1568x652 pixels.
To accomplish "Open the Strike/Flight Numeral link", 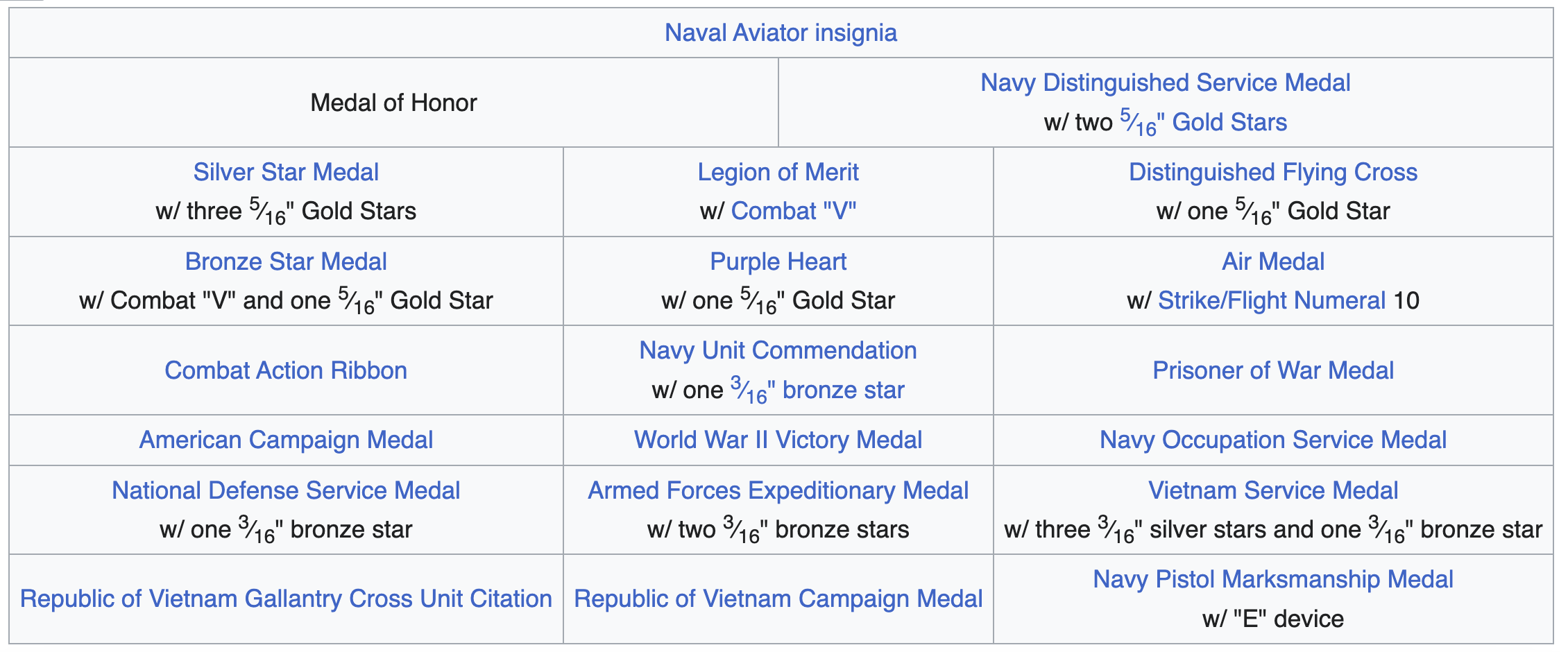I will (1271, 300).
